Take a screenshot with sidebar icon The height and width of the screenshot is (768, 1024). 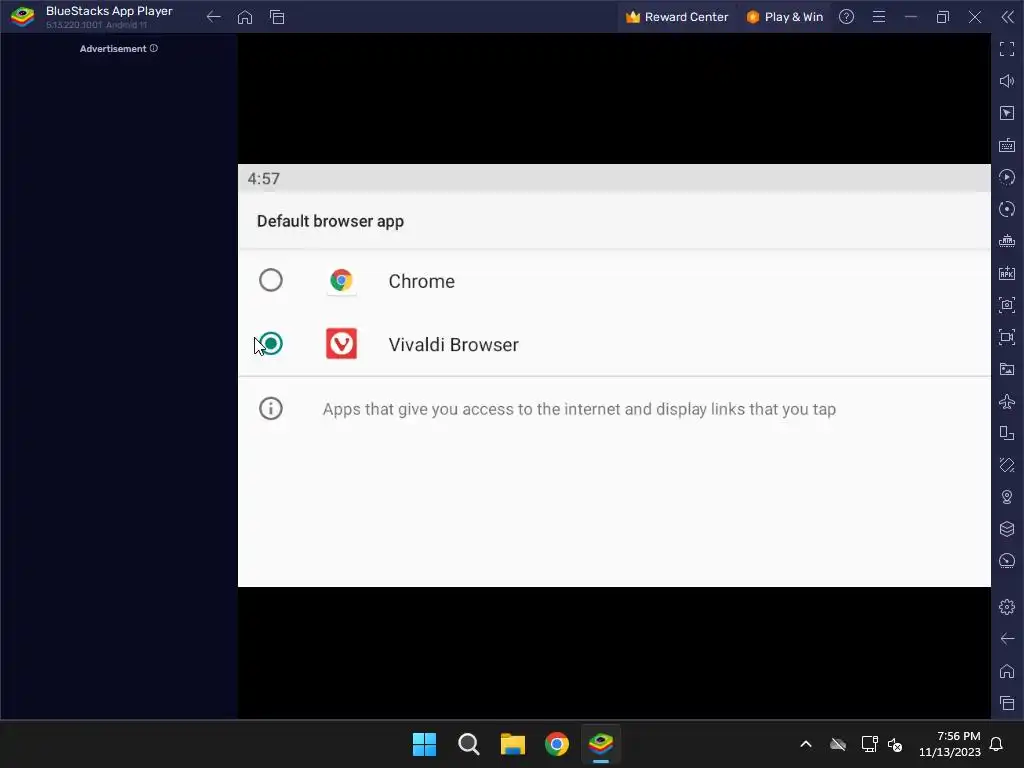pos(1007,305)
